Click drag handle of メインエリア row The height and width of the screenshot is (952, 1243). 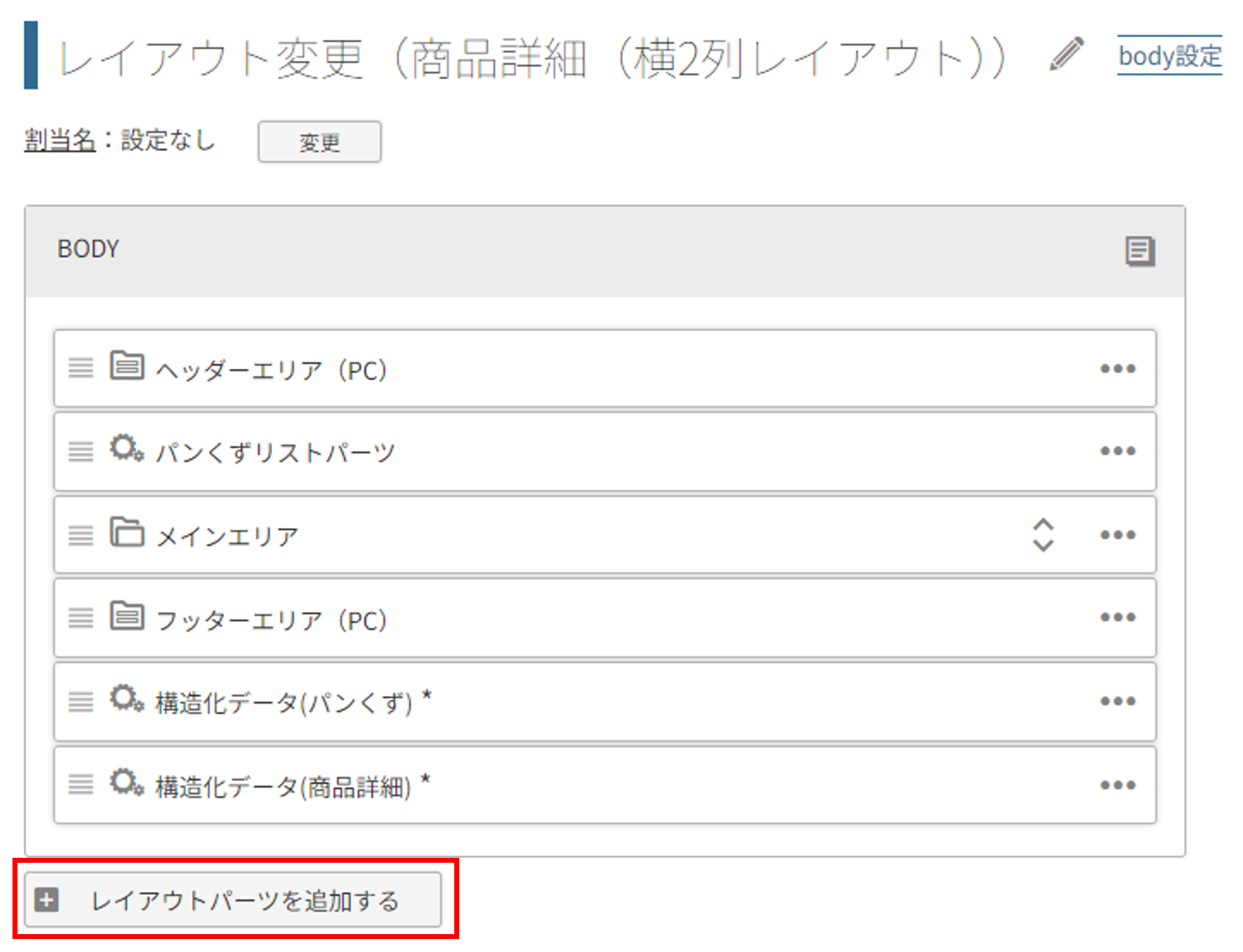(x=80, y=535)
